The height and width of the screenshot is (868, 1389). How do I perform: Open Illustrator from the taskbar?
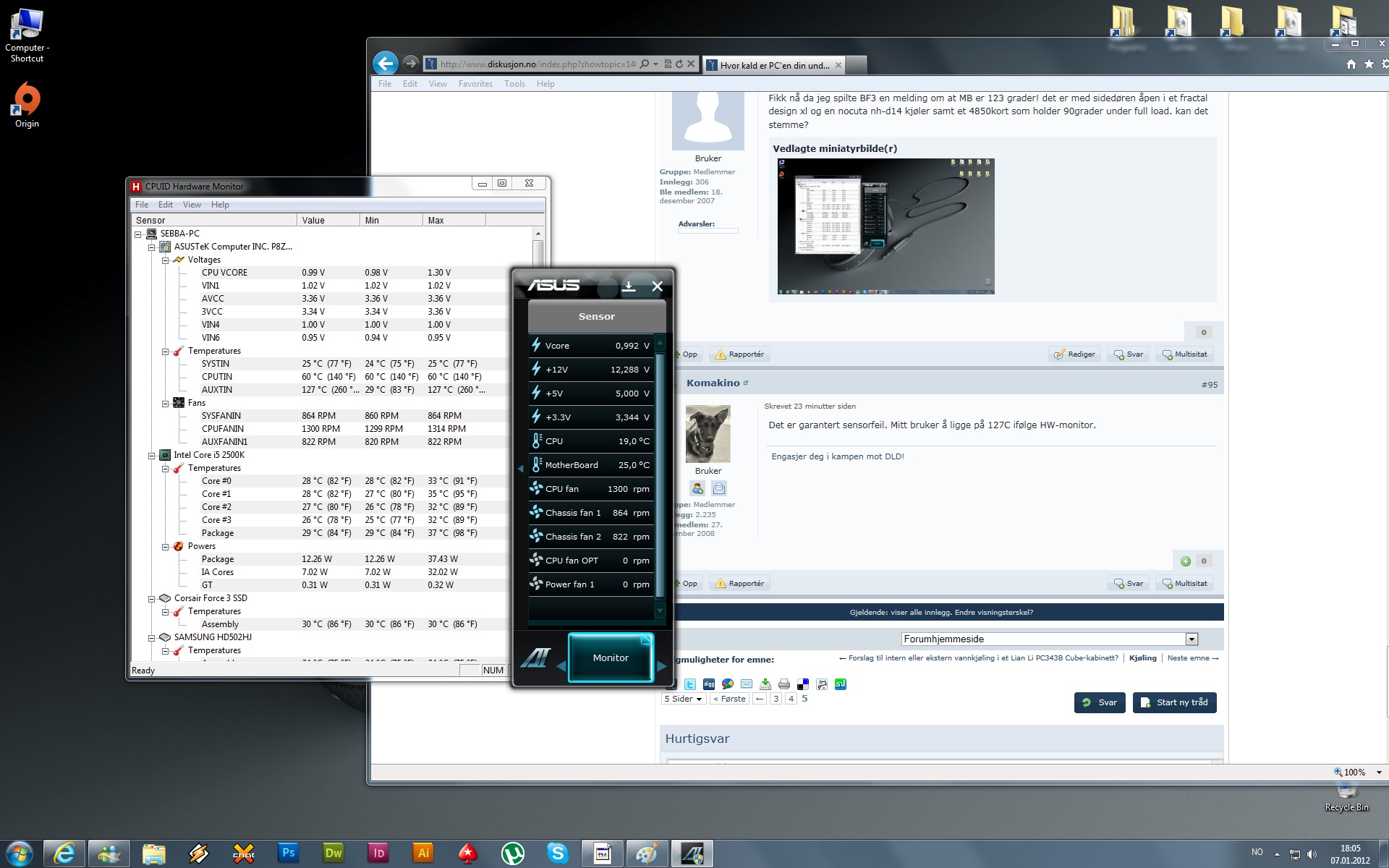[x=423, y=853]
